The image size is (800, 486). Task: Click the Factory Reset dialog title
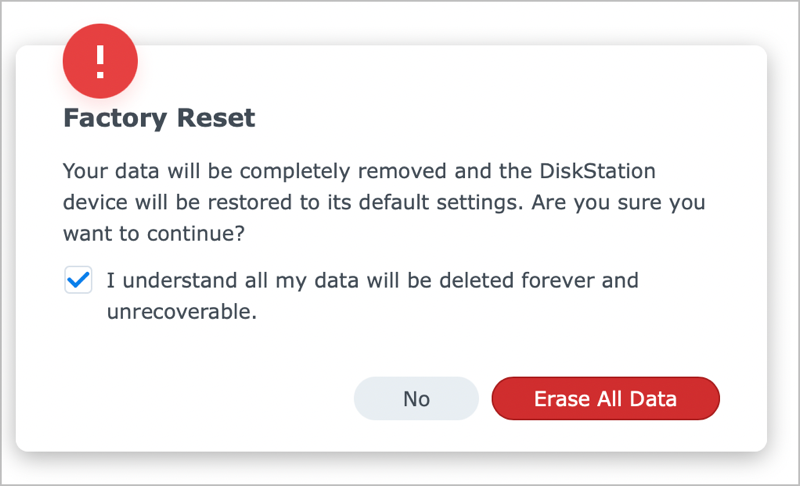click(159, 119)
